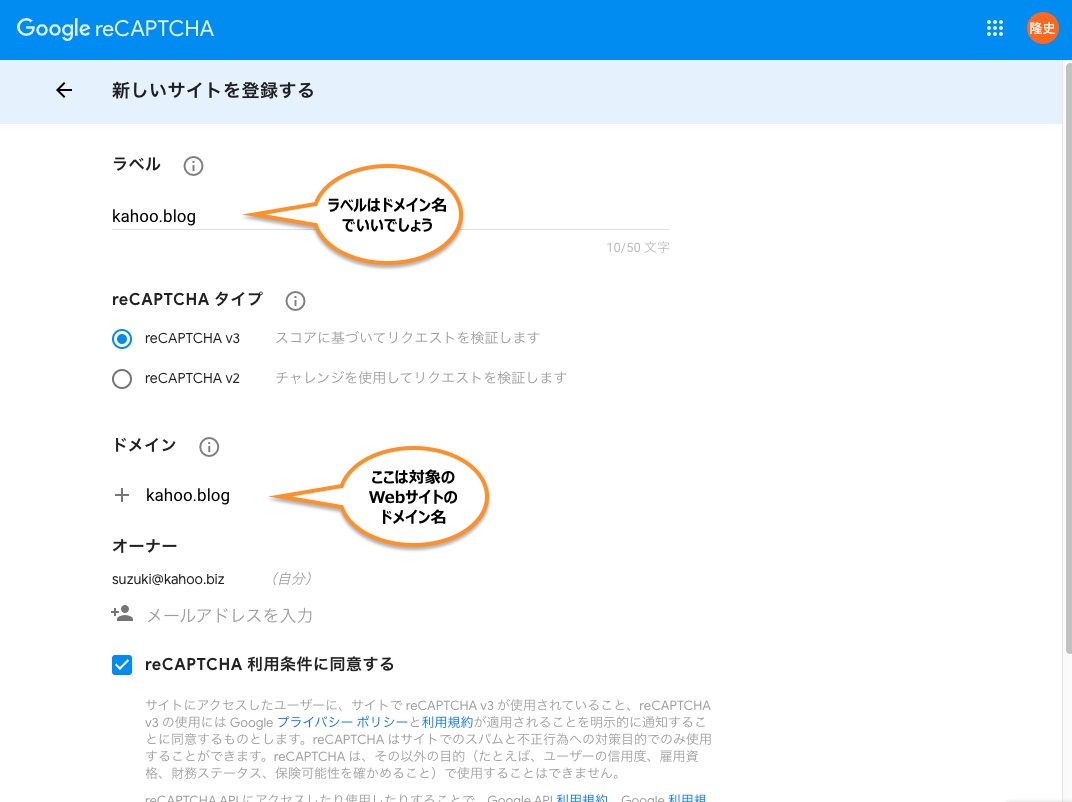Open 利用規約 link beside プライバシー ポリシー

447,722
